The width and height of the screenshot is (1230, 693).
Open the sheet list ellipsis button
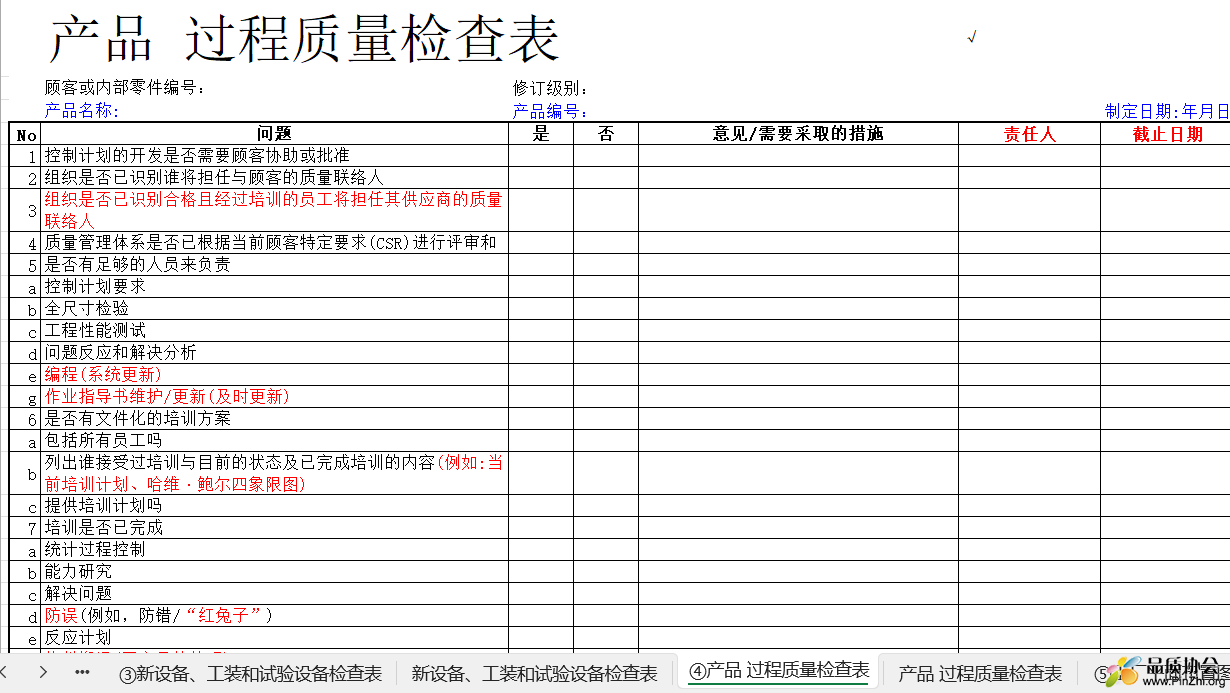click(x=83, y=672)
